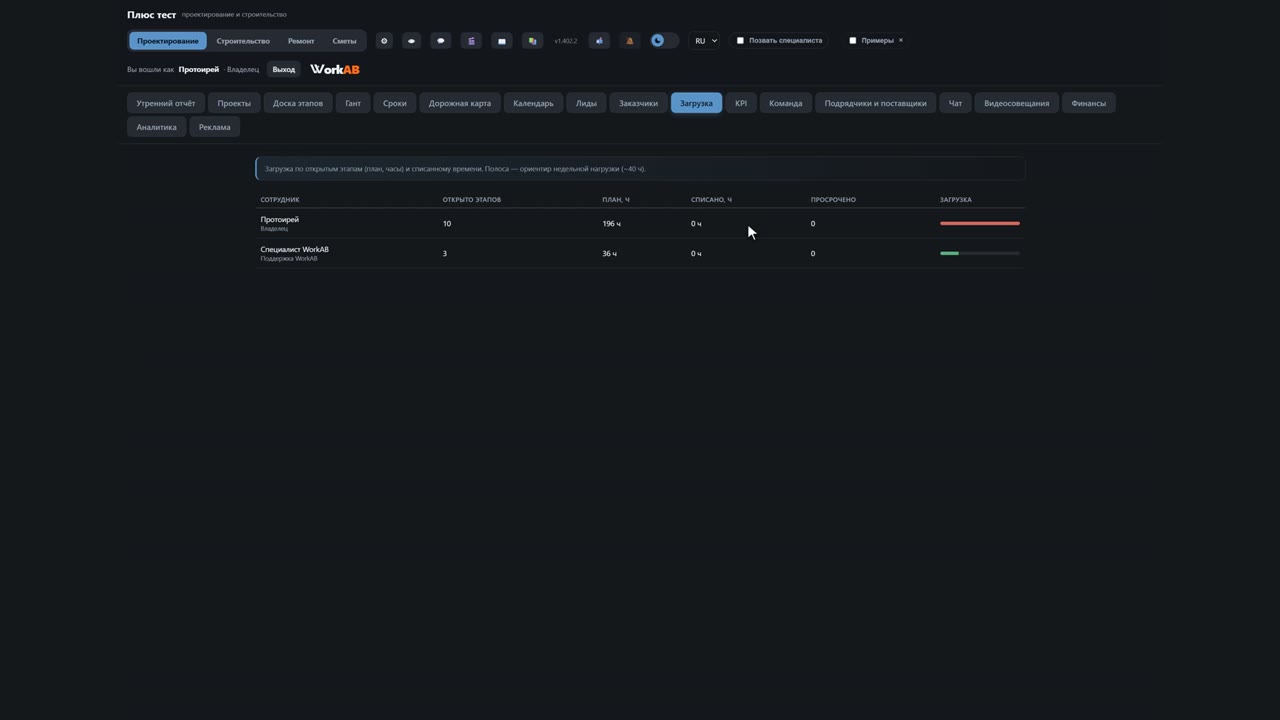Click the thumbs-up feedback icon
This screenshot has width=1280, height=720.
(599, 41)
